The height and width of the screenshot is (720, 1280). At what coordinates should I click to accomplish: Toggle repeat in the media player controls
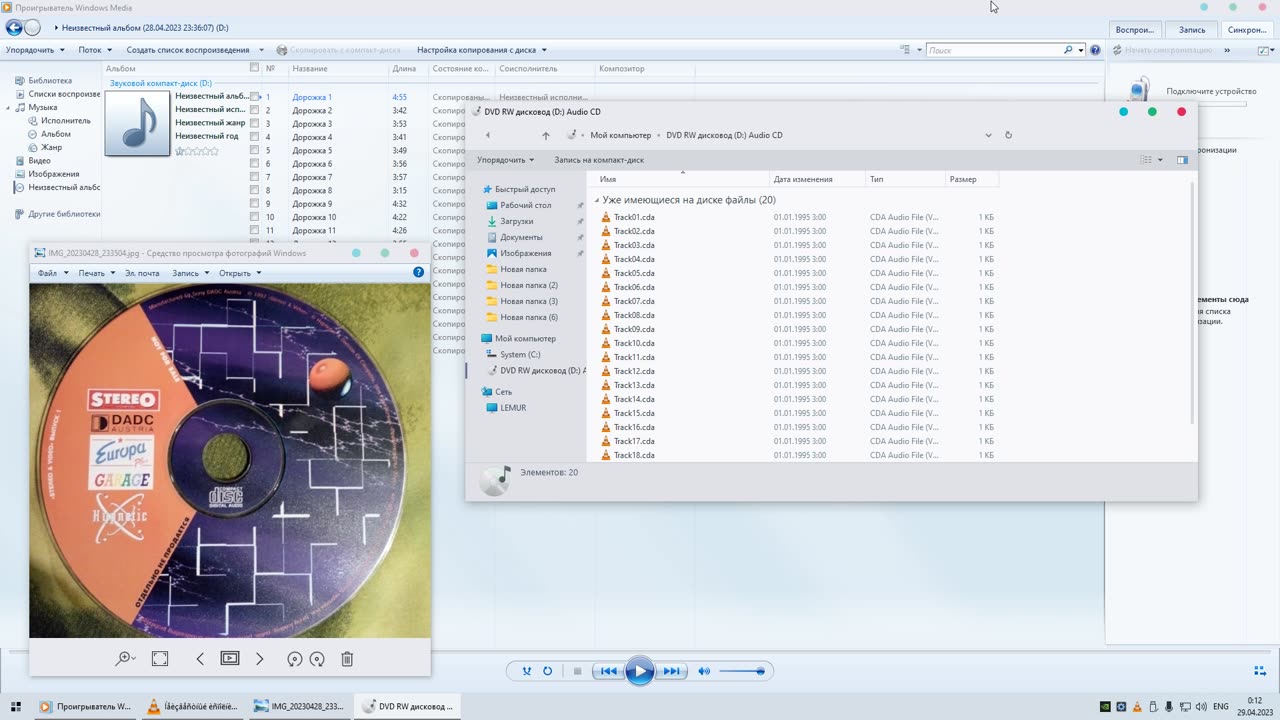coord(548,671)
